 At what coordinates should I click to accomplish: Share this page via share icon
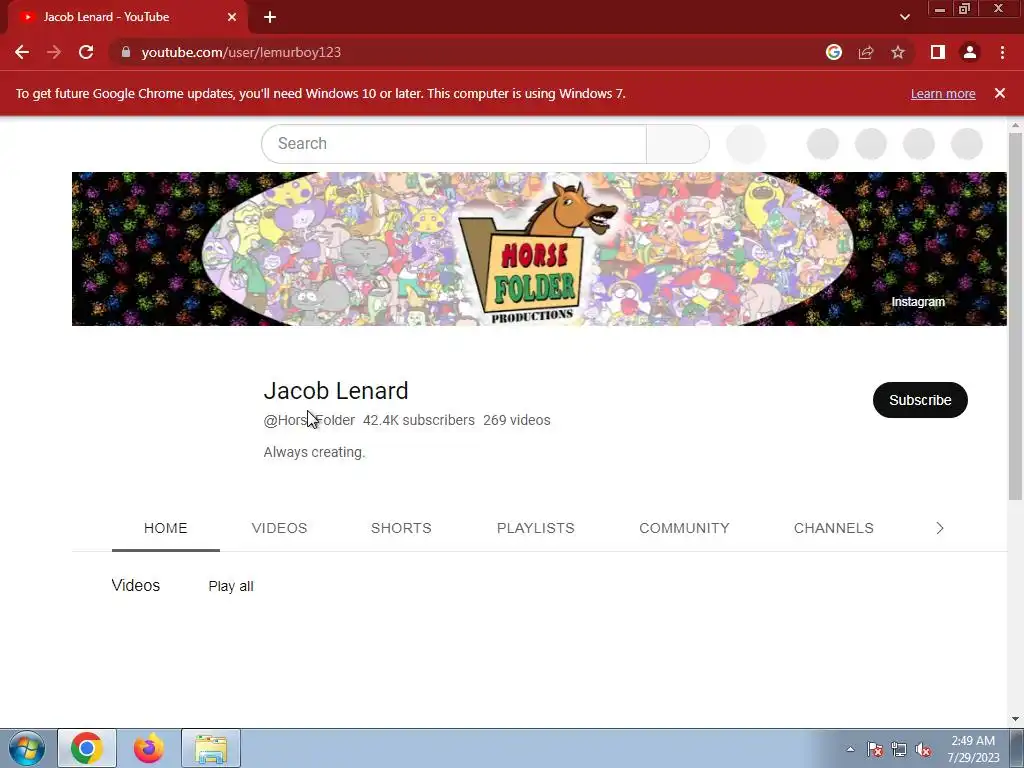pos(866,52)
